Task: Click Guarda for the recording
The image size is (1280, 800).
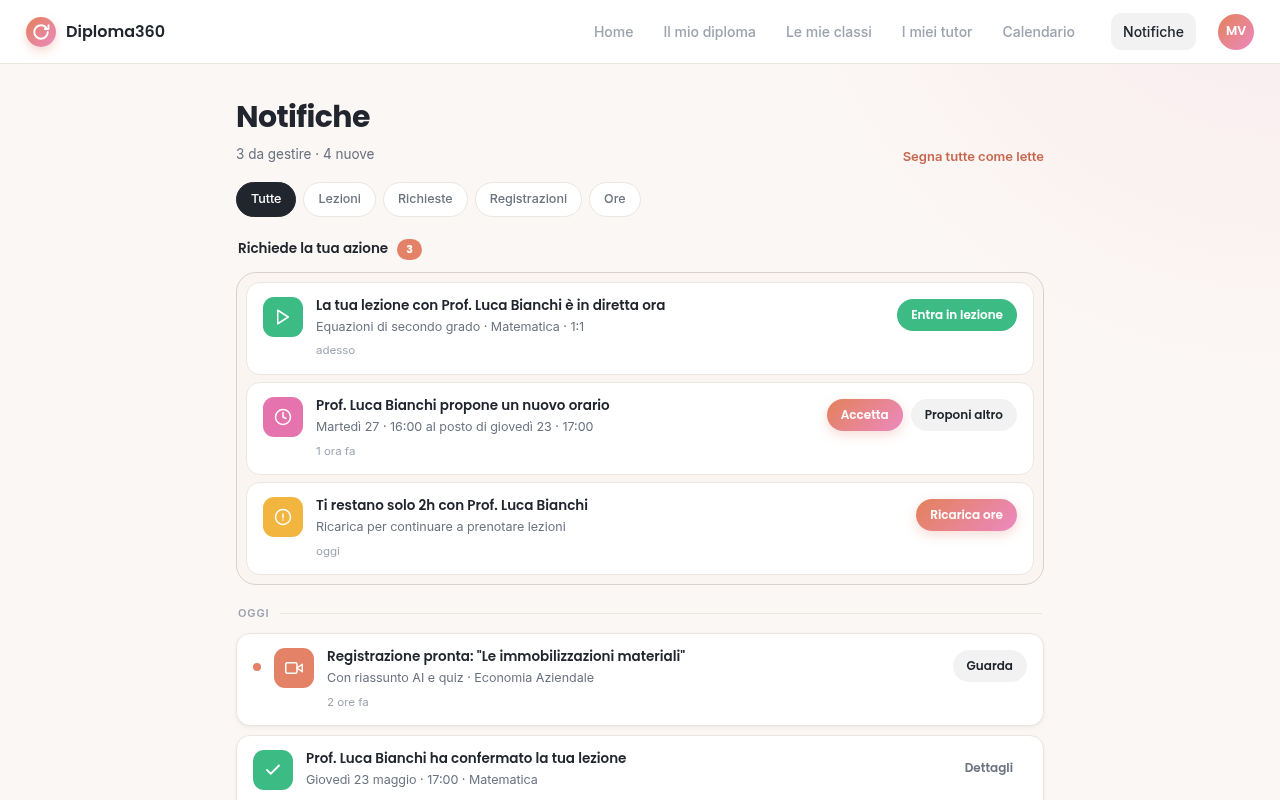Action: (x=990, y=666)
